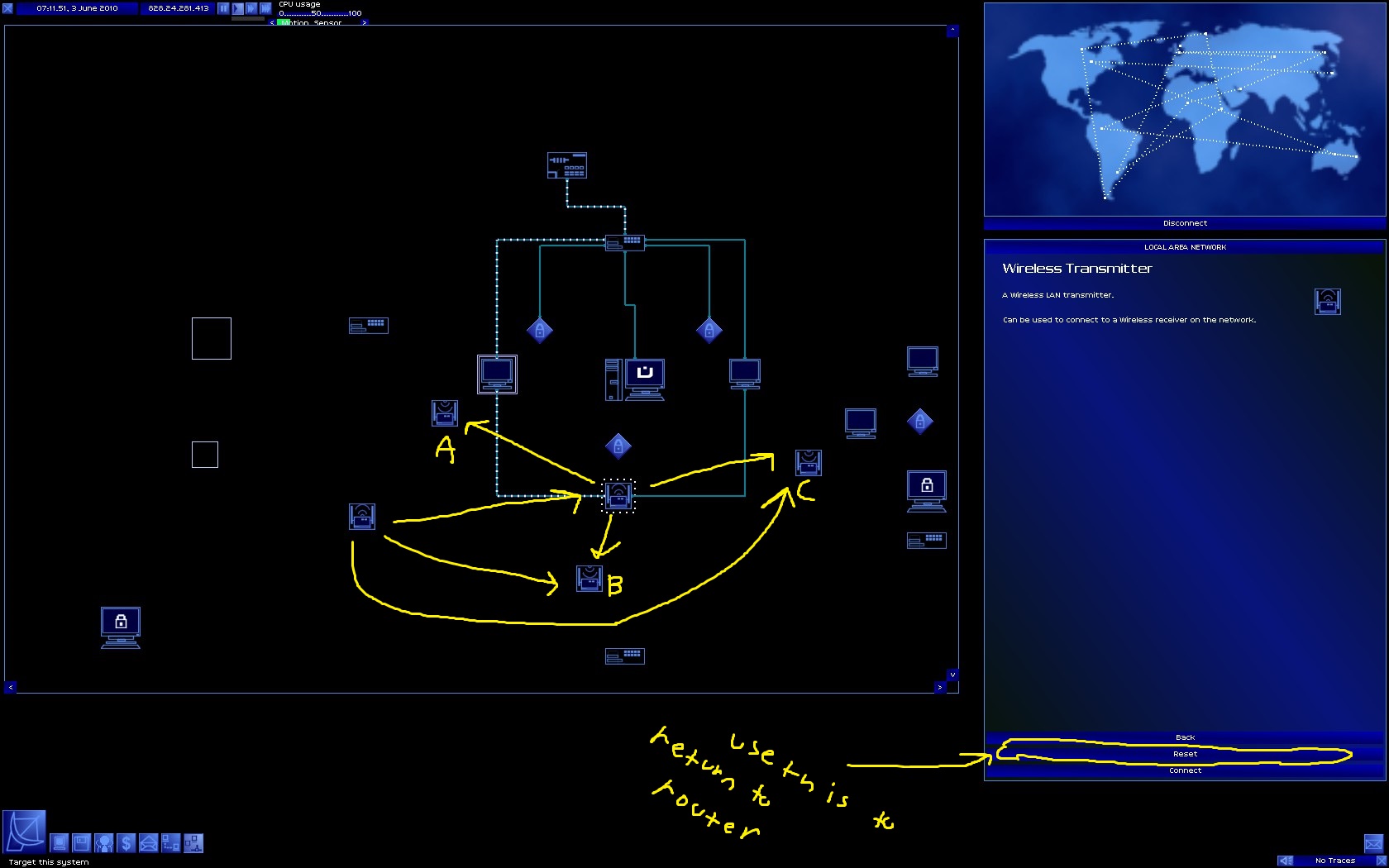
Task: Open the new mail envelope above No Traces
Action: pyautogui.click(x=1373, y=843)
